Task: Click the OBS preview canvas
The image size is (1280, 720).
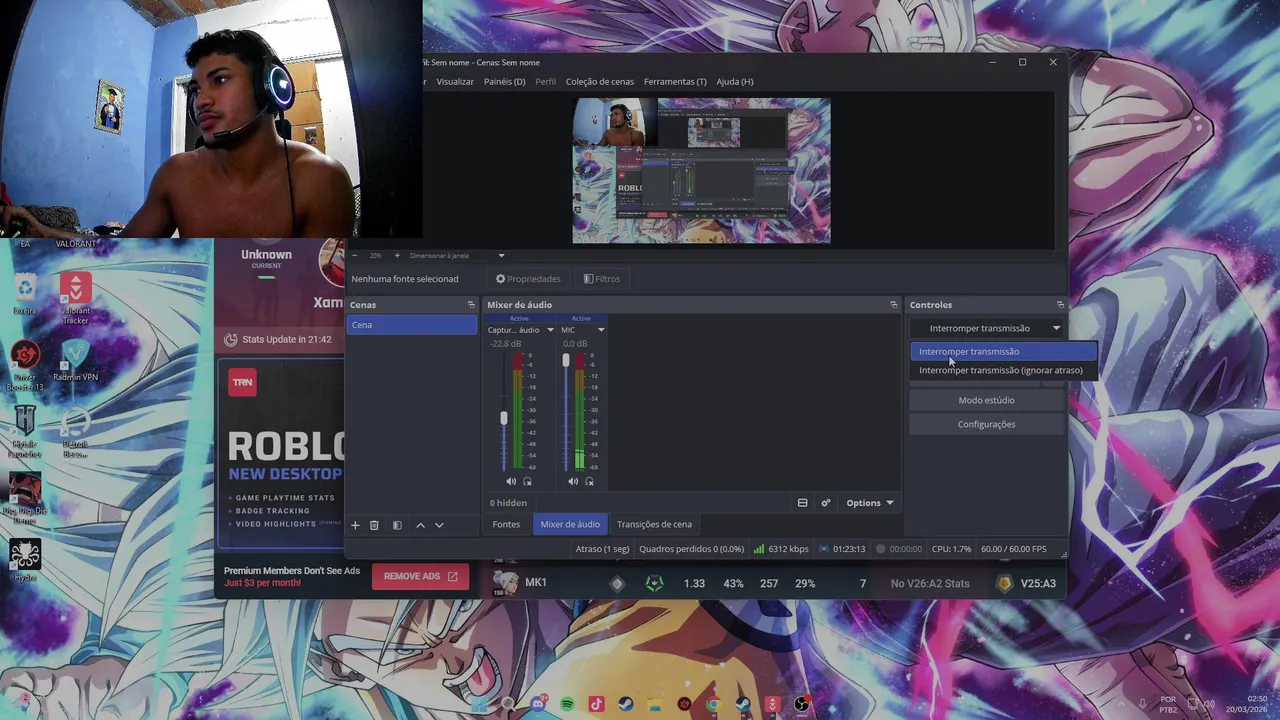Action: (701, 170)
